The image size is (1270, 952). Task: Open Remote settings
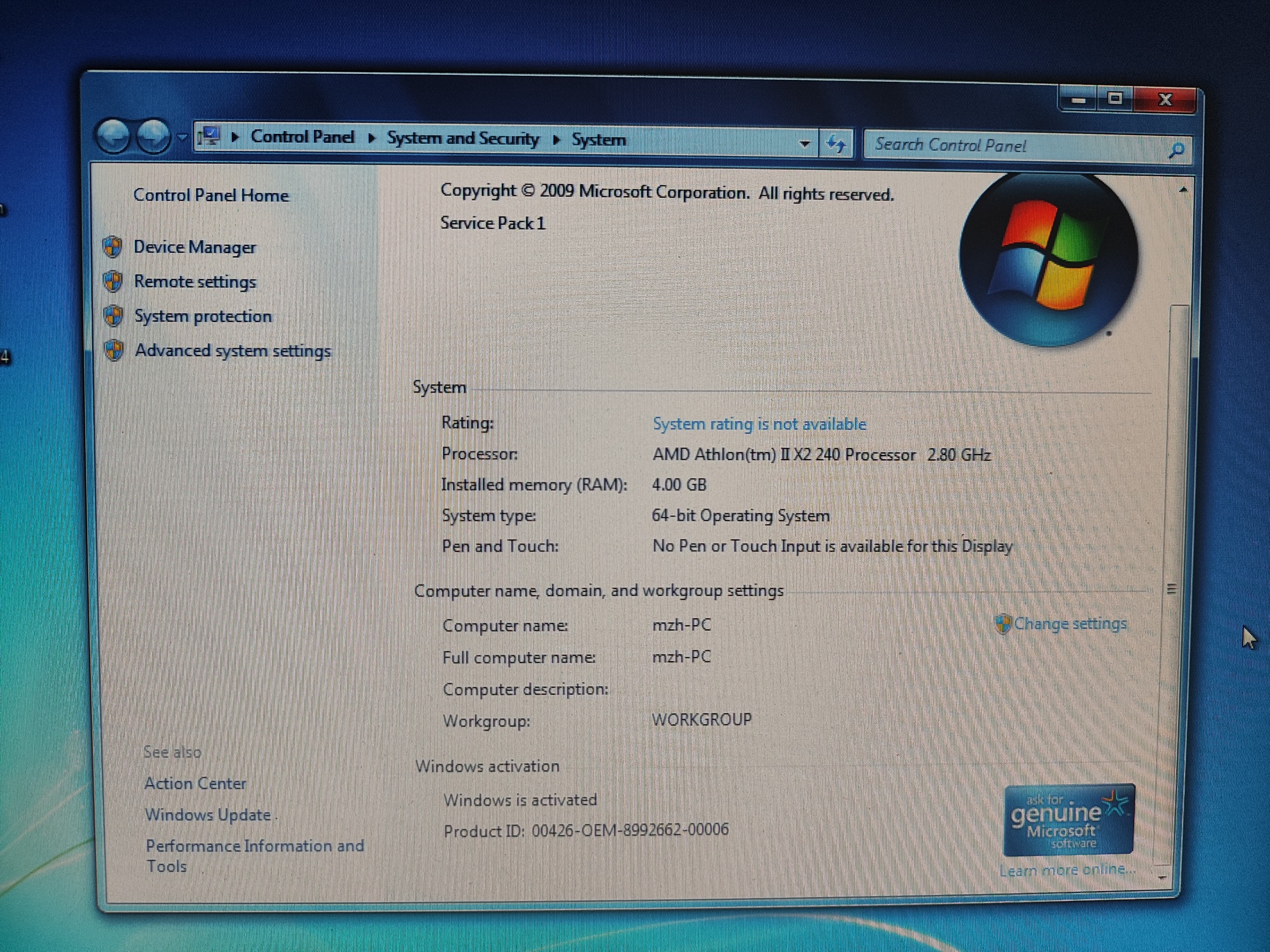click(x=194, y=282)
